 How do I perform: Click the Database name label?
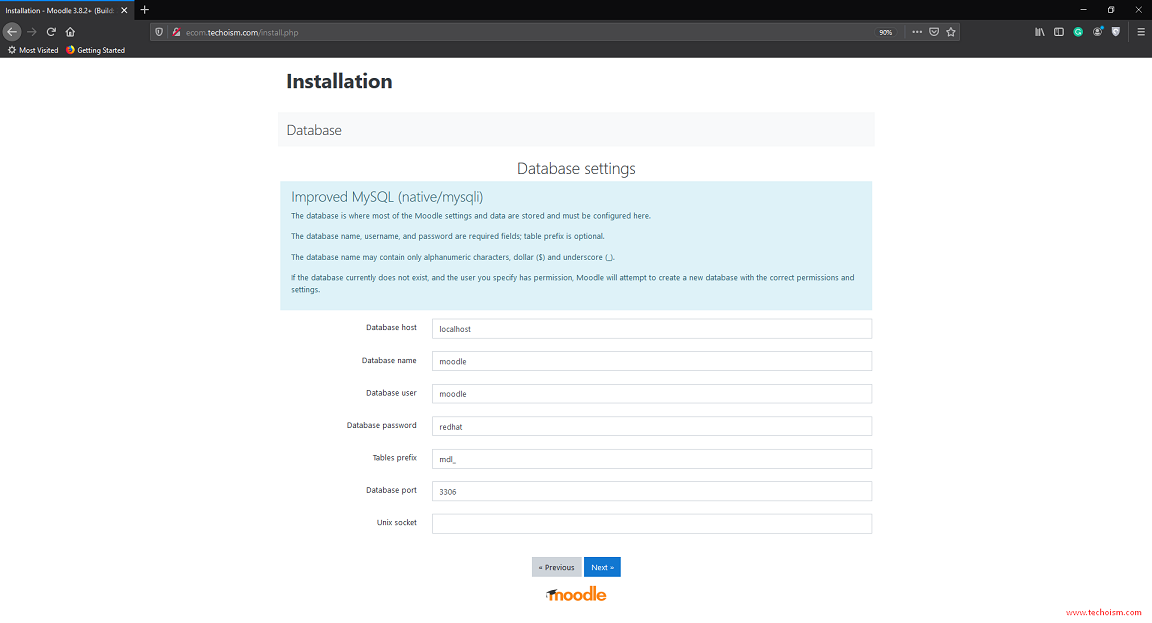tap(389, 361)
